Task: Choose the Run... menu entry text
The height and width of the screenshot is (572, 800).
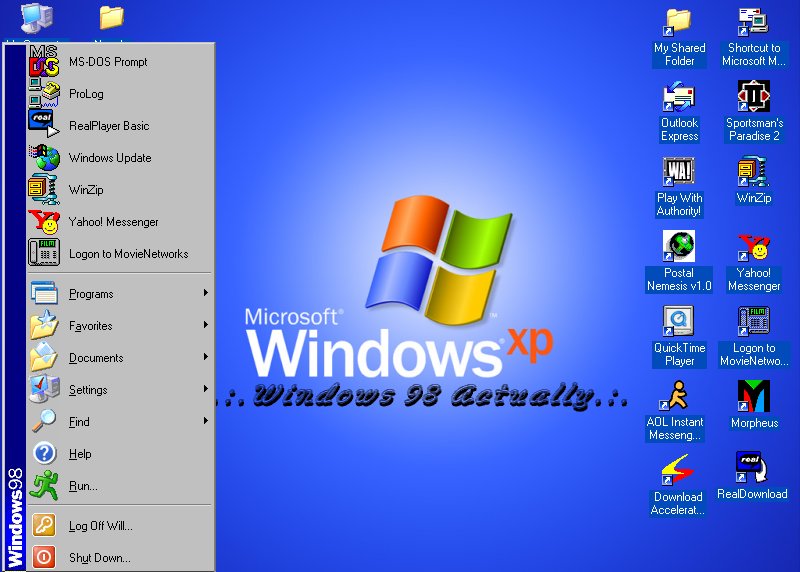Action: 83,486
